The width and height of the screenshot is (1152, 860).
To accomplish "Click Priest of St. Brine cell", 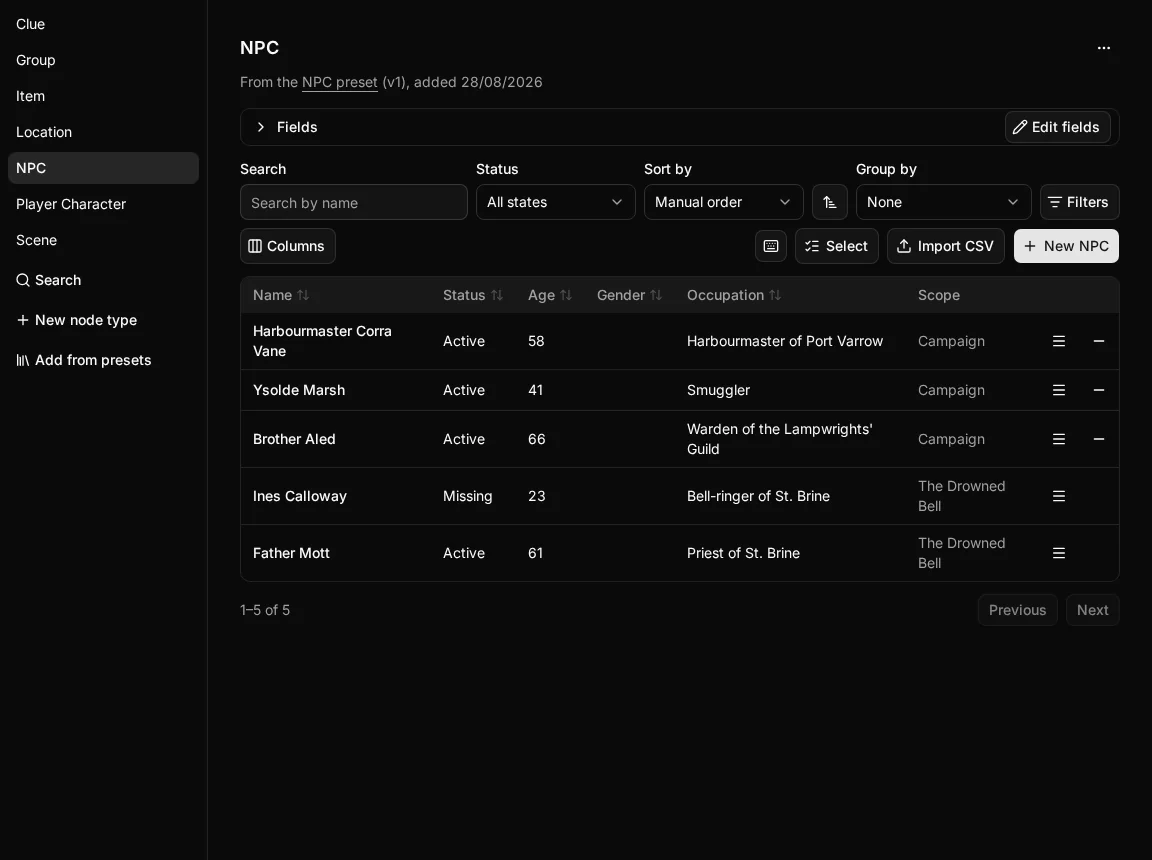I will pos(743,553).
